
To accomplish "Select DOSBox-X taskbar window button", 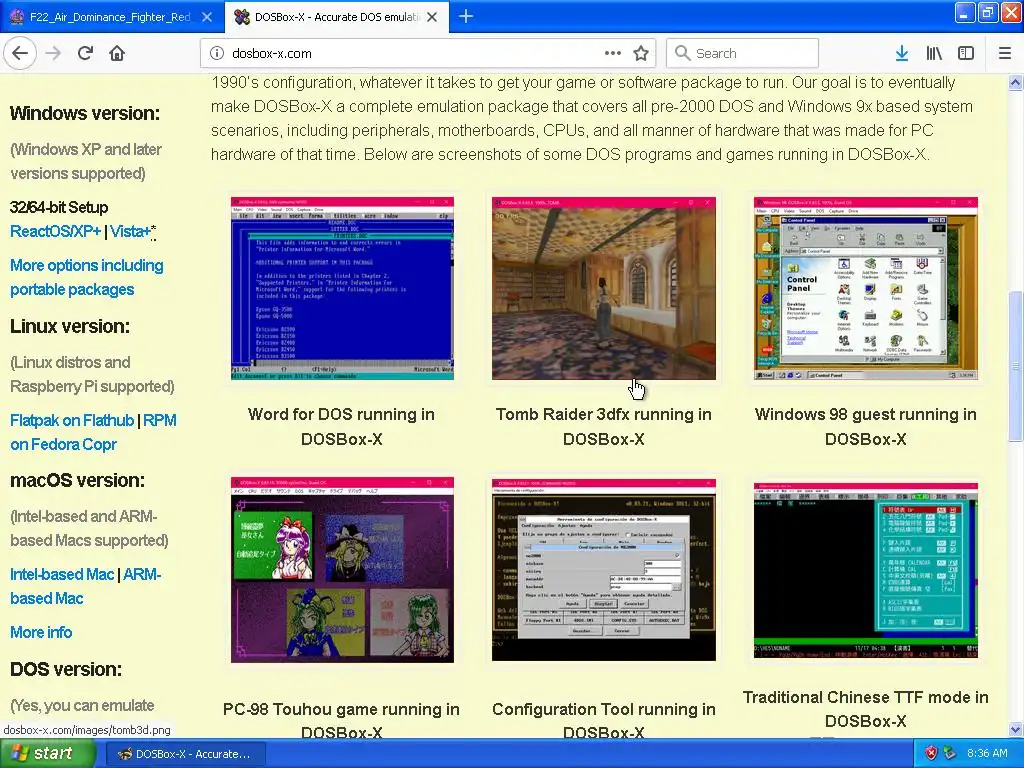I will tap(184, 754).
